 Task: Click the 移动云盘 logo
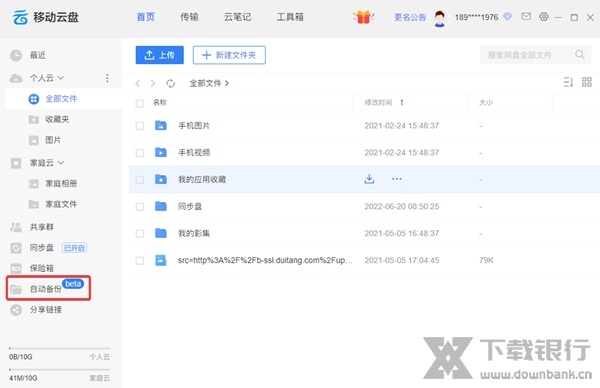(46, 17)
